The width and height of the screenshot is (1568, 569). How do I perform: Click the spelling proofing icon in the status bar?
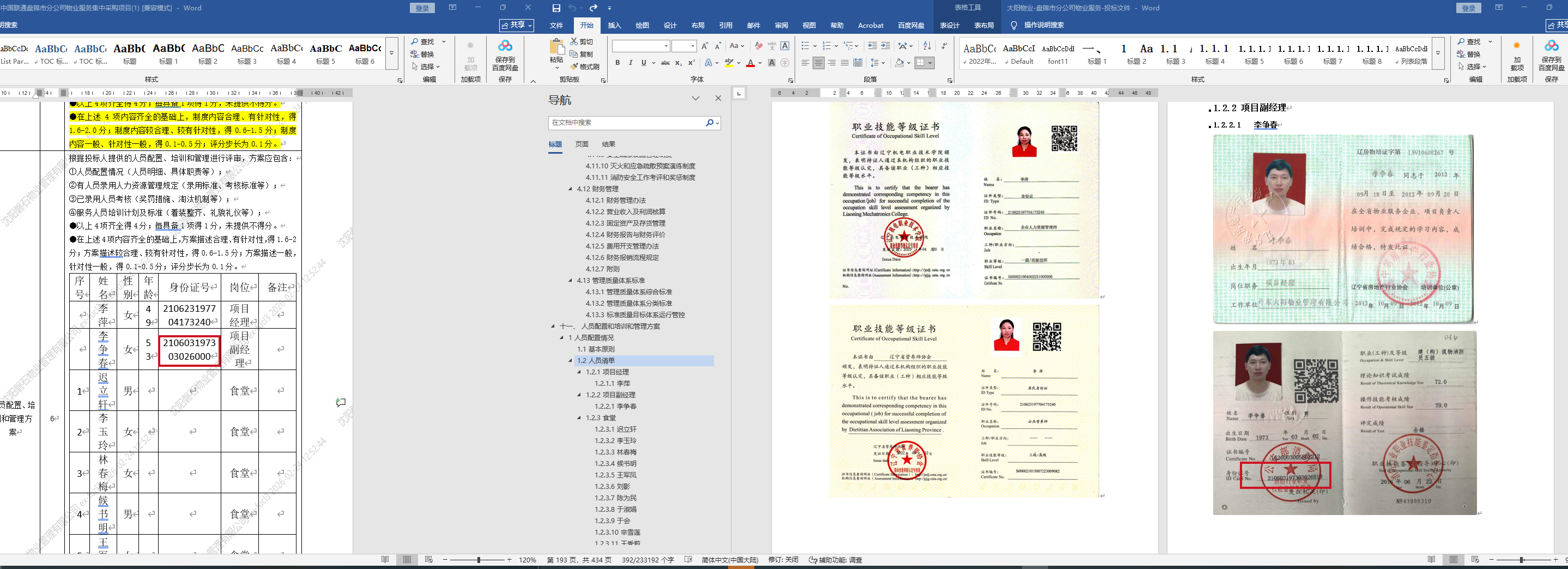(688, 560)
